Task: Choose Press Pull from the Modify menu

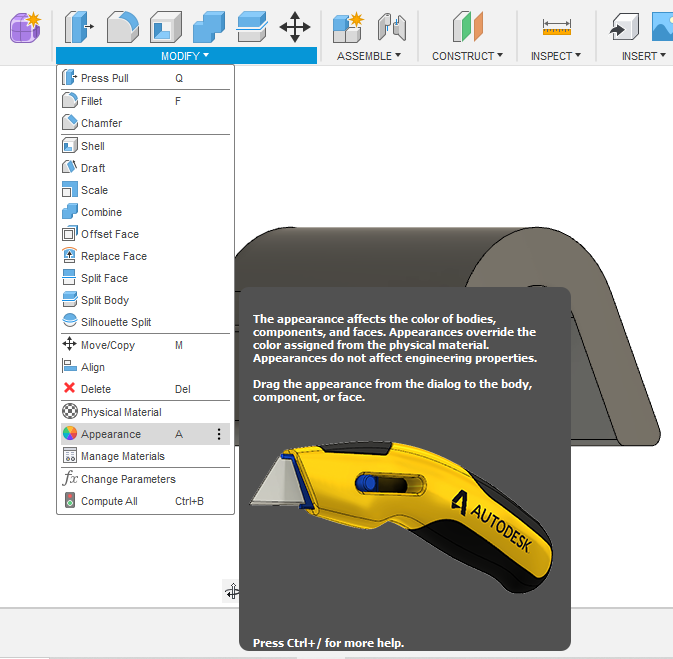Action: click(x=146, y=78)
